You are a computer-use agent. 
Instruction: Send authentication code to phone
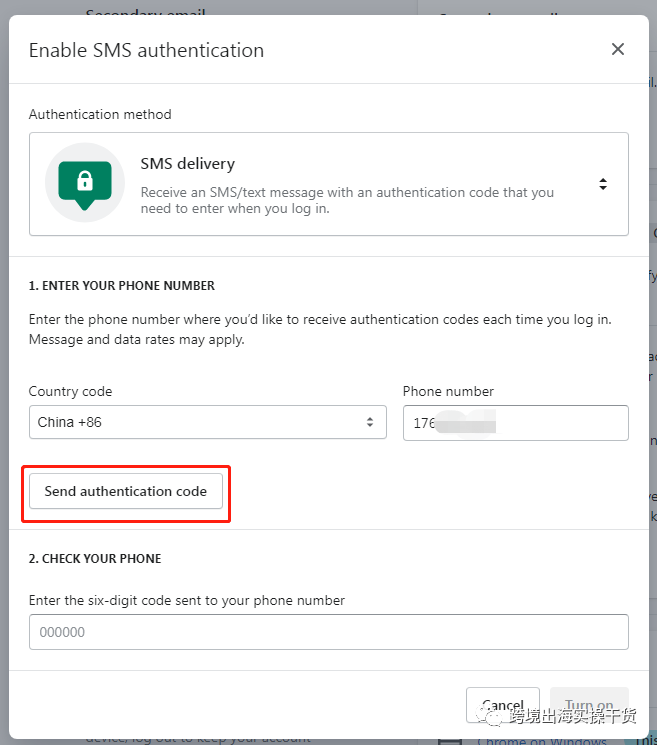click(126, 491)
